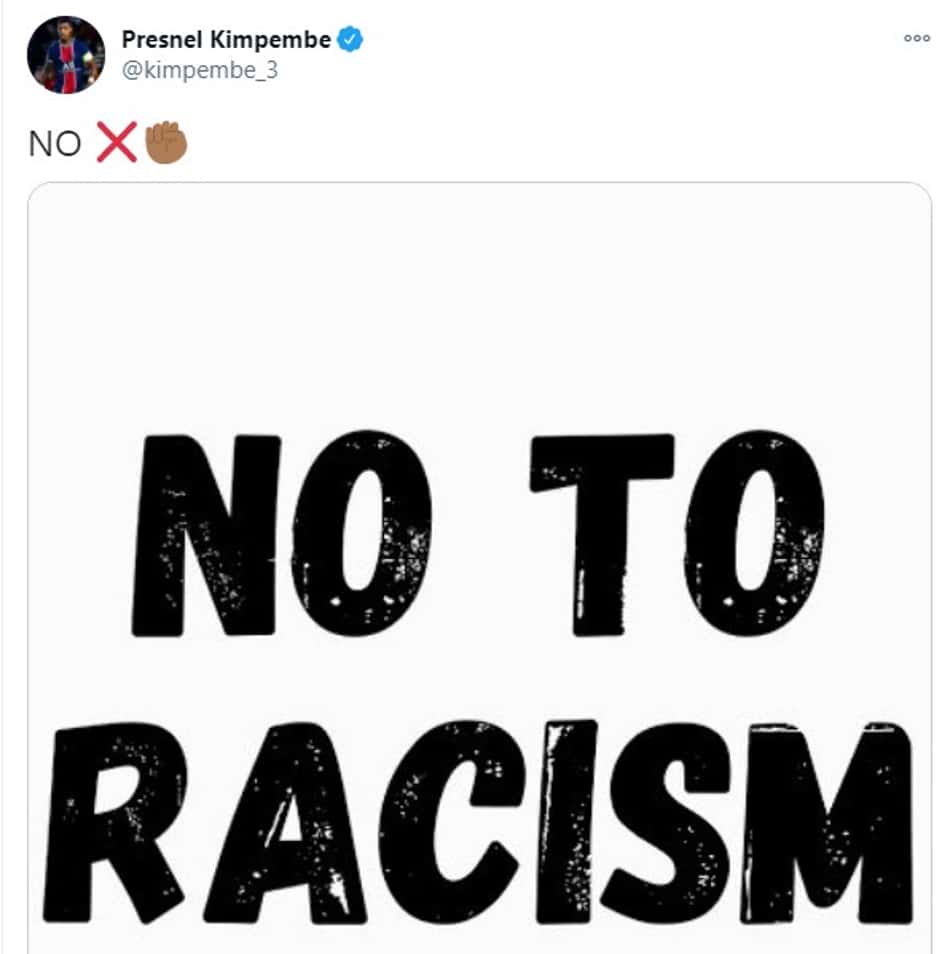Click the letter A in RACISM

point(285,823)
